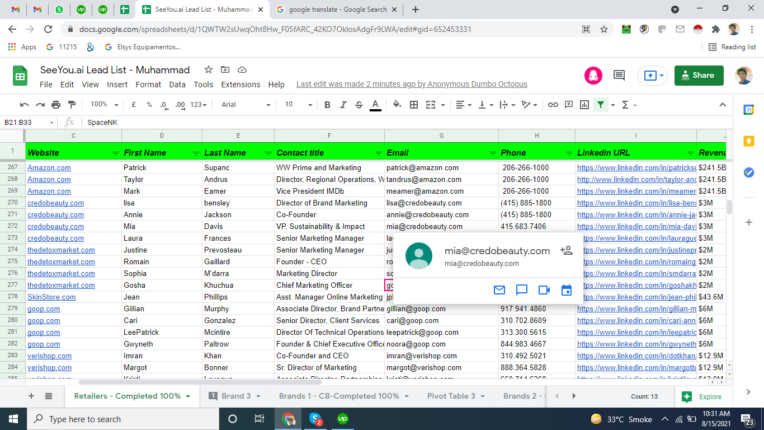Open the last edit history link

tap(412, 84)
